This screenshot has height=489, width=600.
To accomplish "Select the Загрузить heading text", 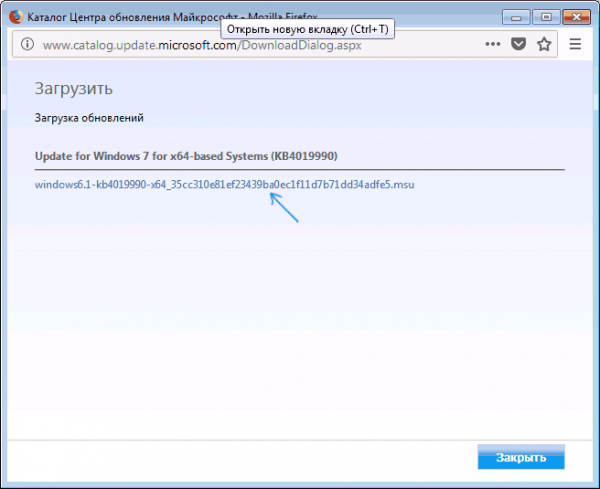I will pyautogui.click(x=74, y=88).
